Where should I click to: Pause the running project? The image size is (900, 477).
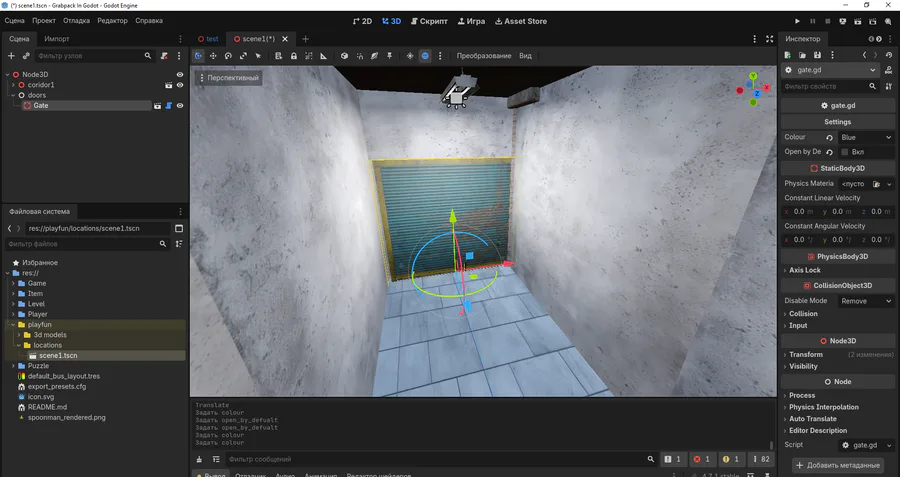(812, 21)
